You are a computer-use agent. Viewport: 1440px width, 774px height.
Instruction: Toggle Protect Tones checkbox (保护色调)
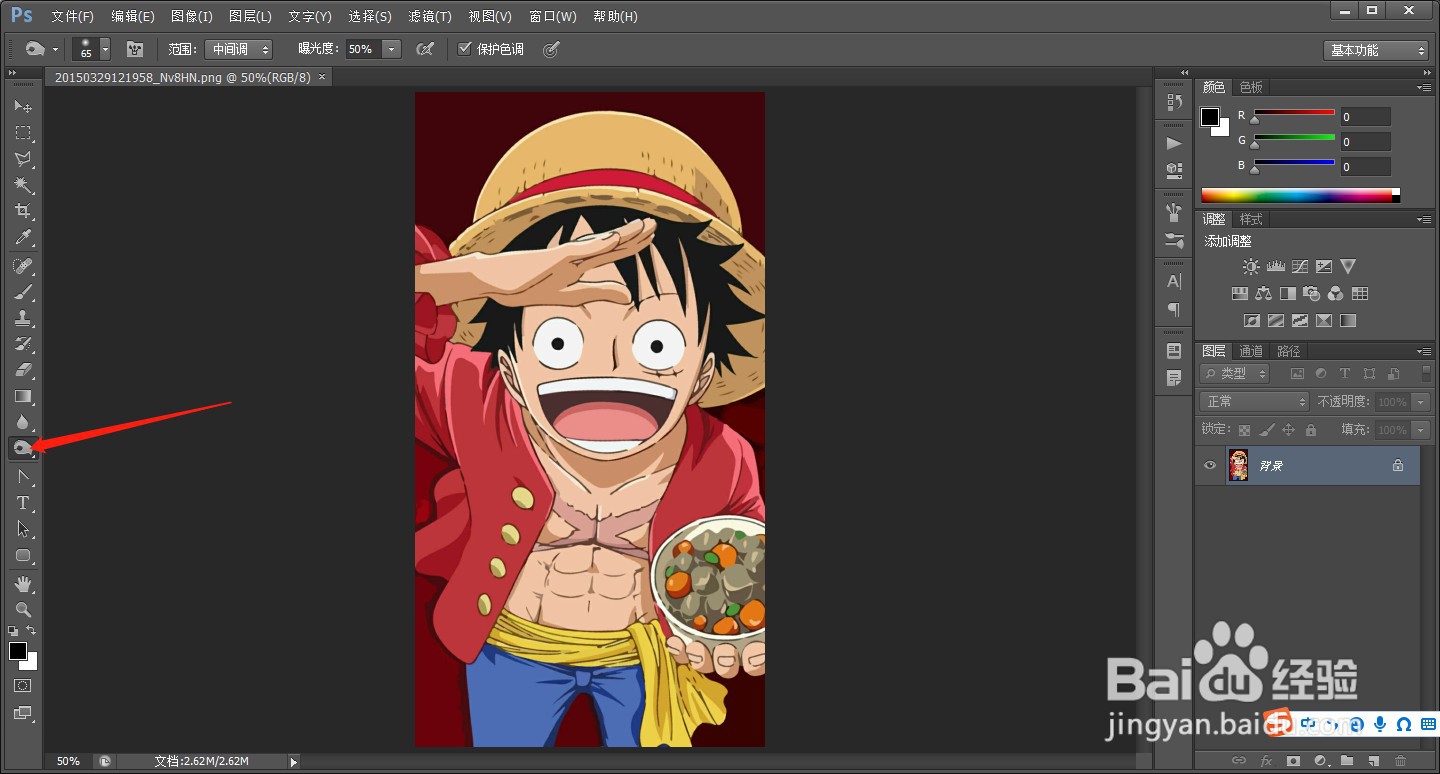coord(464,48)
